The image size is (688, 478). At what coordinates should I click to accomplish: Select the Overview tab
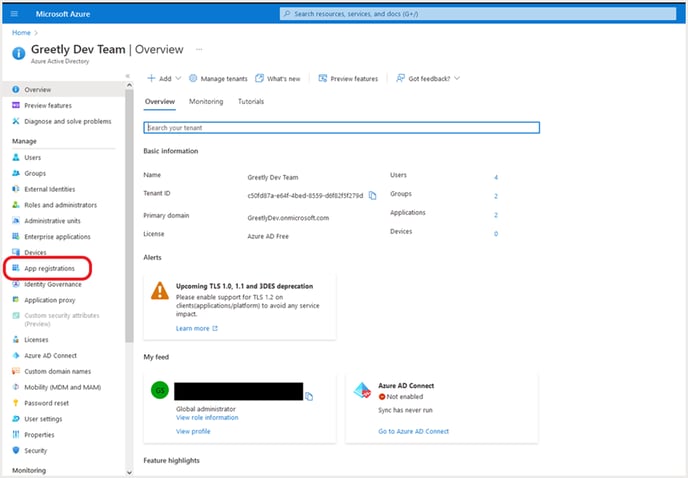(x=160, y=101)
